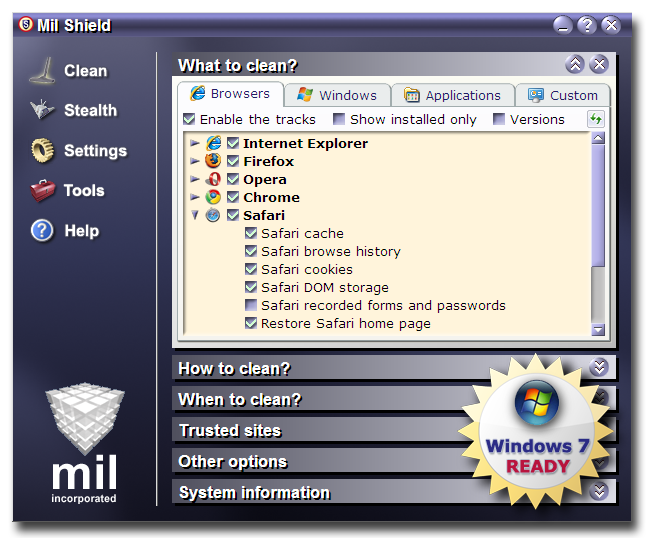Switch to the Custom tab

(563, 95)
